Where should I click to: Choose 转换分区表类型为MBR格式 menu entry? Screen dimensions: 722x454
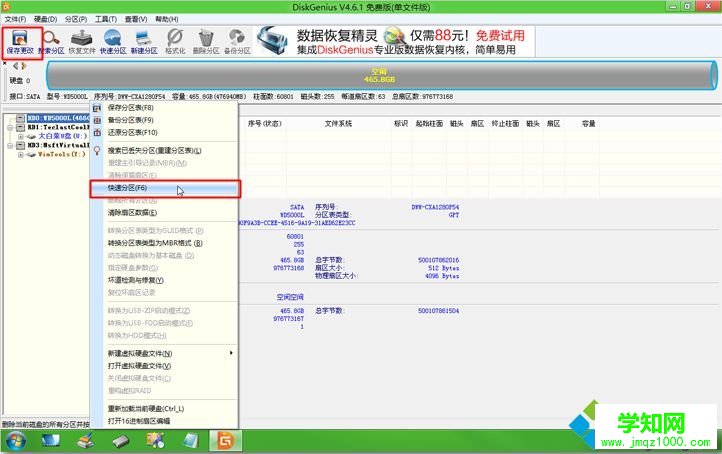click(x=164, y=243)
